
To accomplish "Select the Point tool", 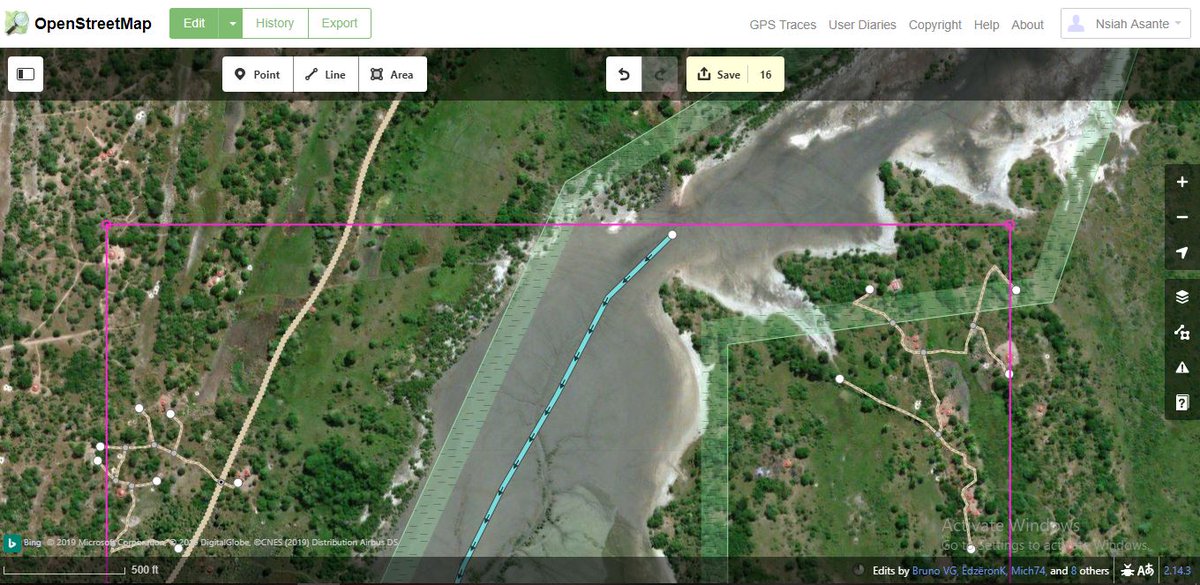I will click(x=257, y=73).
